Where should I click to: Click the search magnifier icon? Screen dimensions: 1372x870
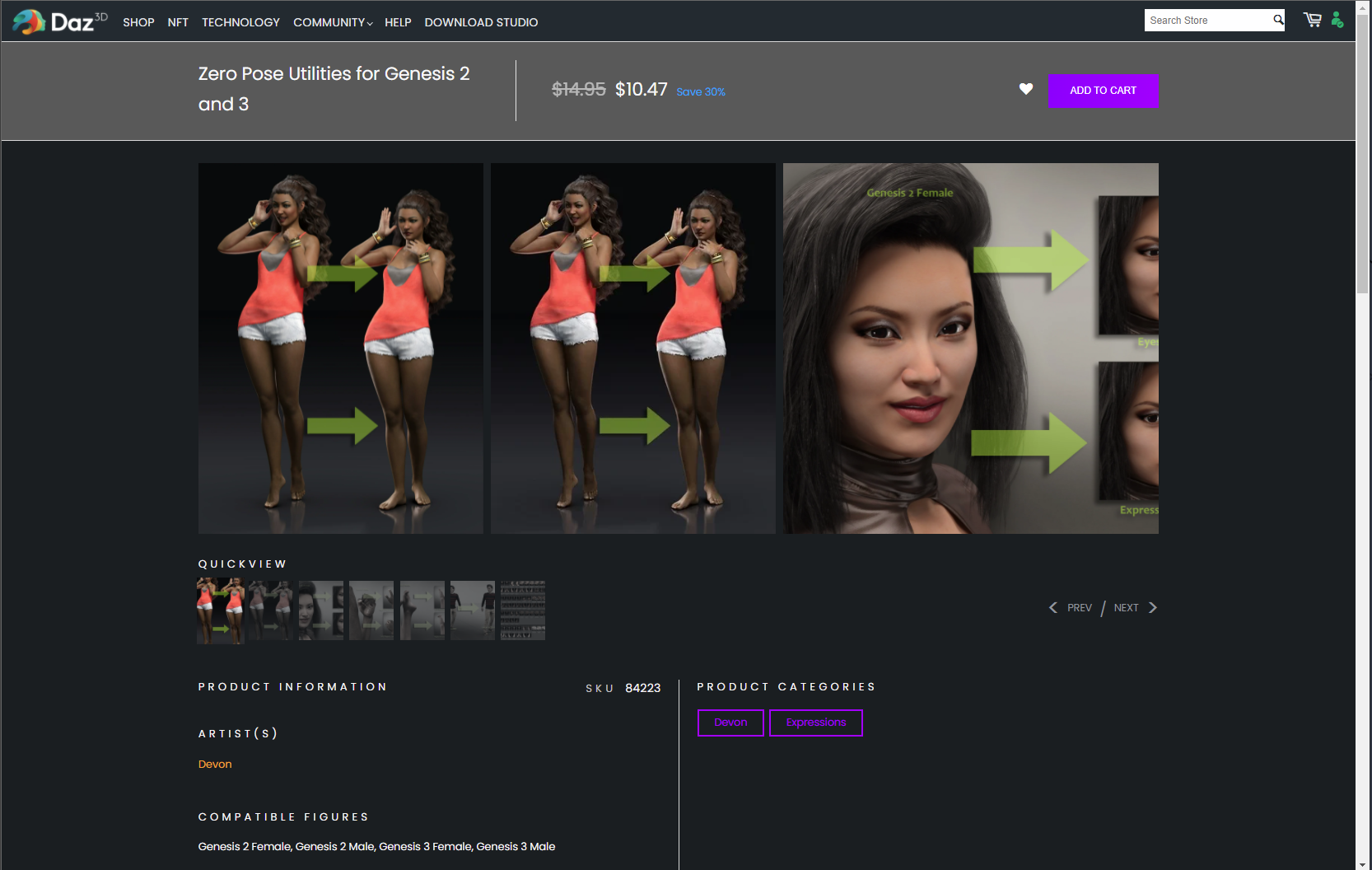coord(1278,20)
